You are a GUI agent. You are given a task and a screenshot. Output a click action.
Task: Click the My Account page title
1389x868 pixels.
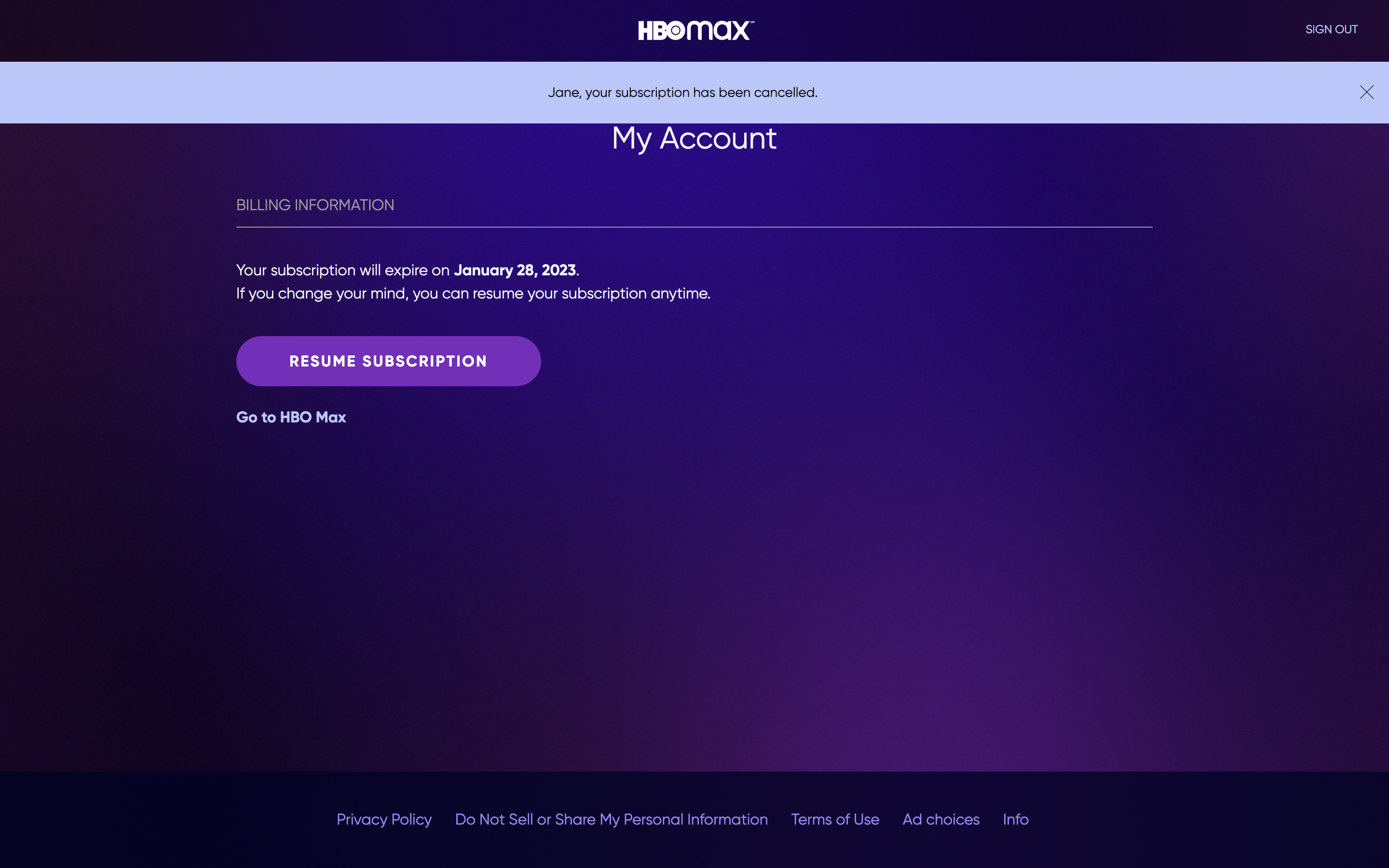point(694,139)
